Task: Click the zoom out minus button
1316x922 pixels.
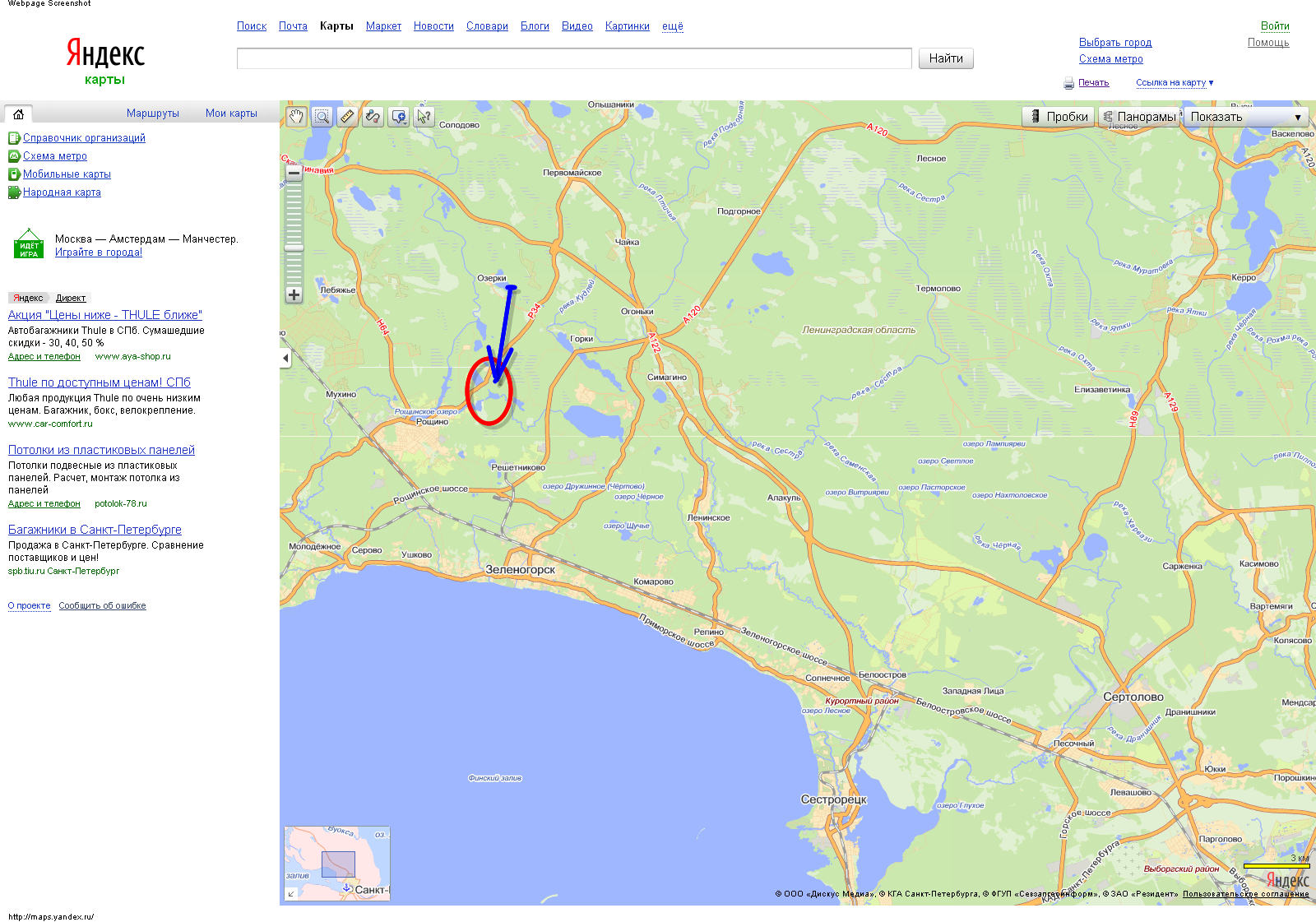Action: [x=294, y=174]
